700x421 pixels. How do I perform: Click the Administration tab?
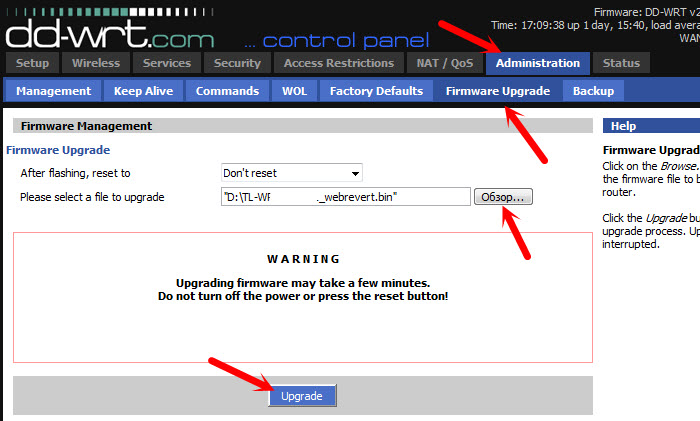pyautogui.click(x=538, y=63)
